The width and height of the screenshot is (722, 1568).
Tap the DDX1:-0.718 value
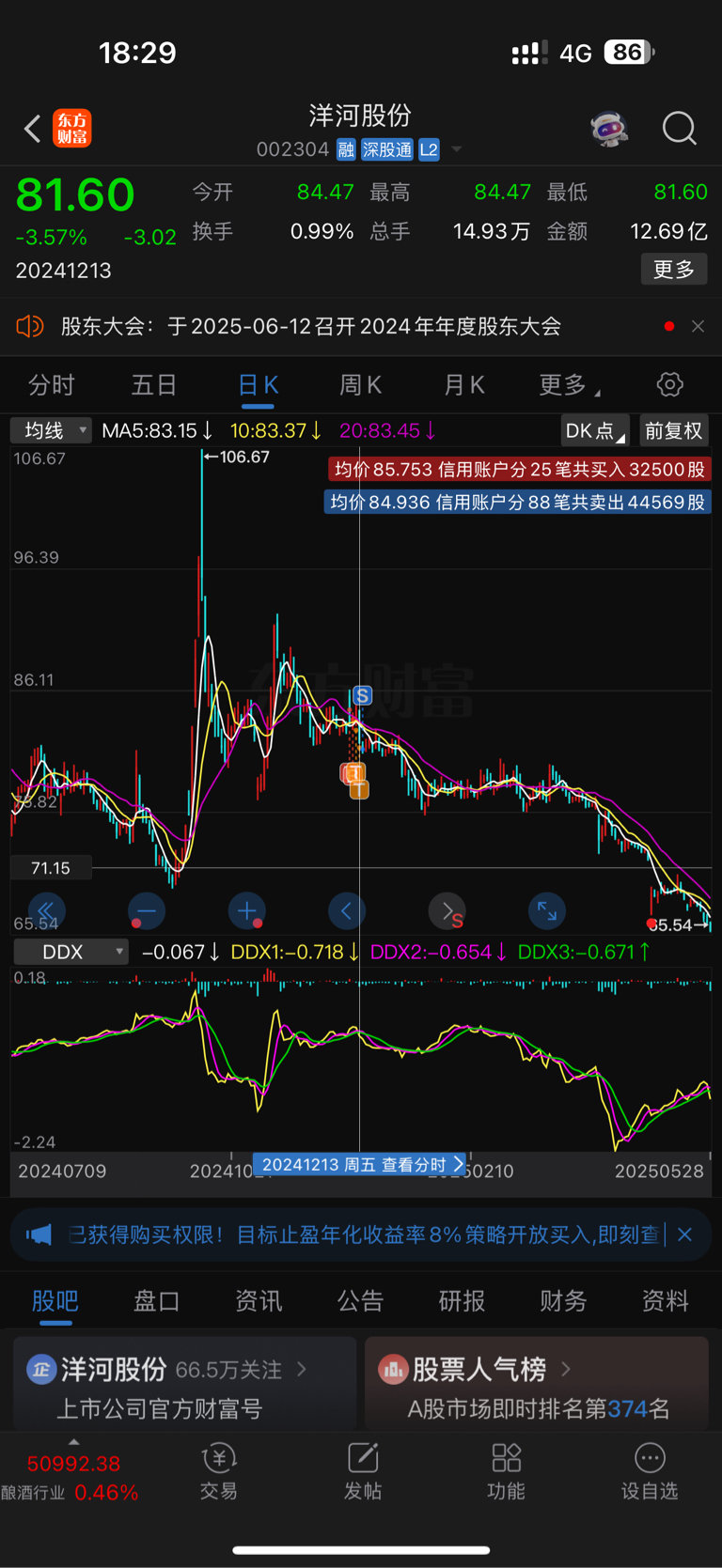(295, 952)
